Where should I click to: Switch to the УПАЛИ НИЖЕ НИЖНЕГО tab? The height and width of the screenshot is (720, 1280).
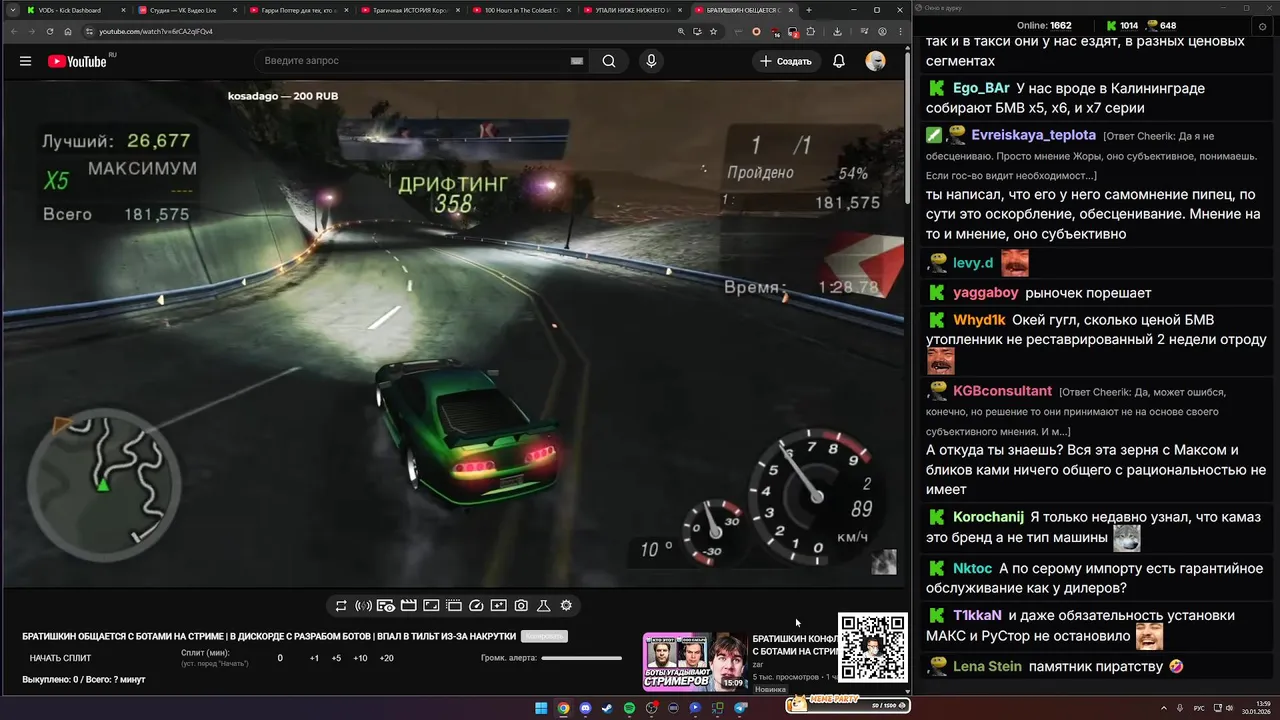[x=631, y=10]
